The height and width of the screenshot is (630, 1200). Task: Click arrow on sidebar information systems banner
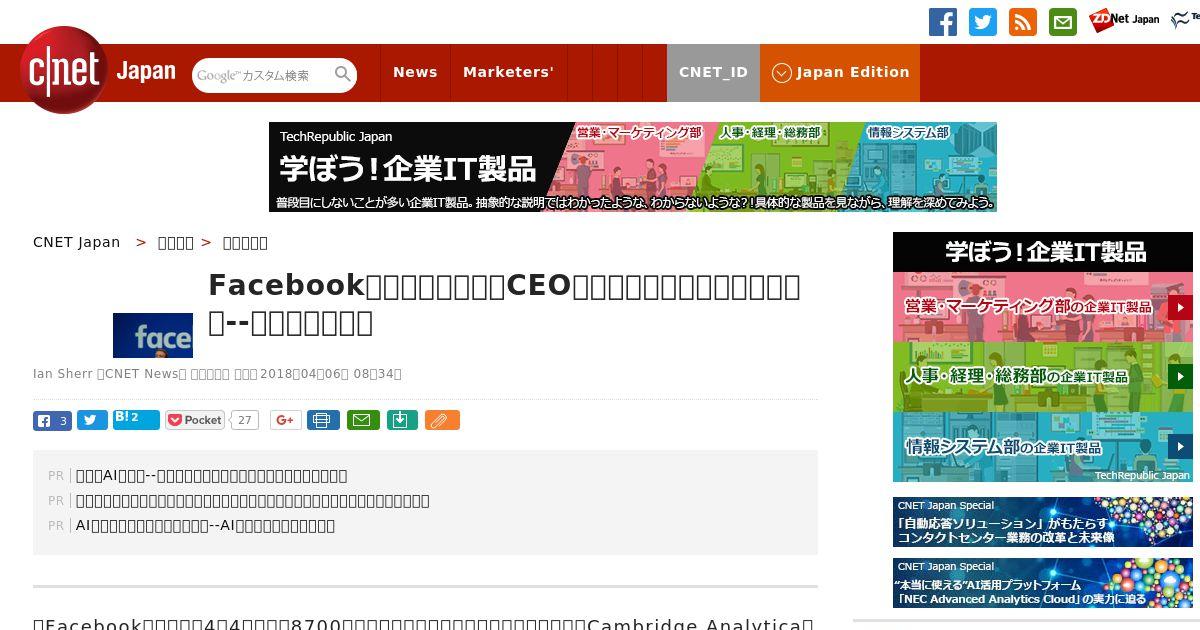1180,446
